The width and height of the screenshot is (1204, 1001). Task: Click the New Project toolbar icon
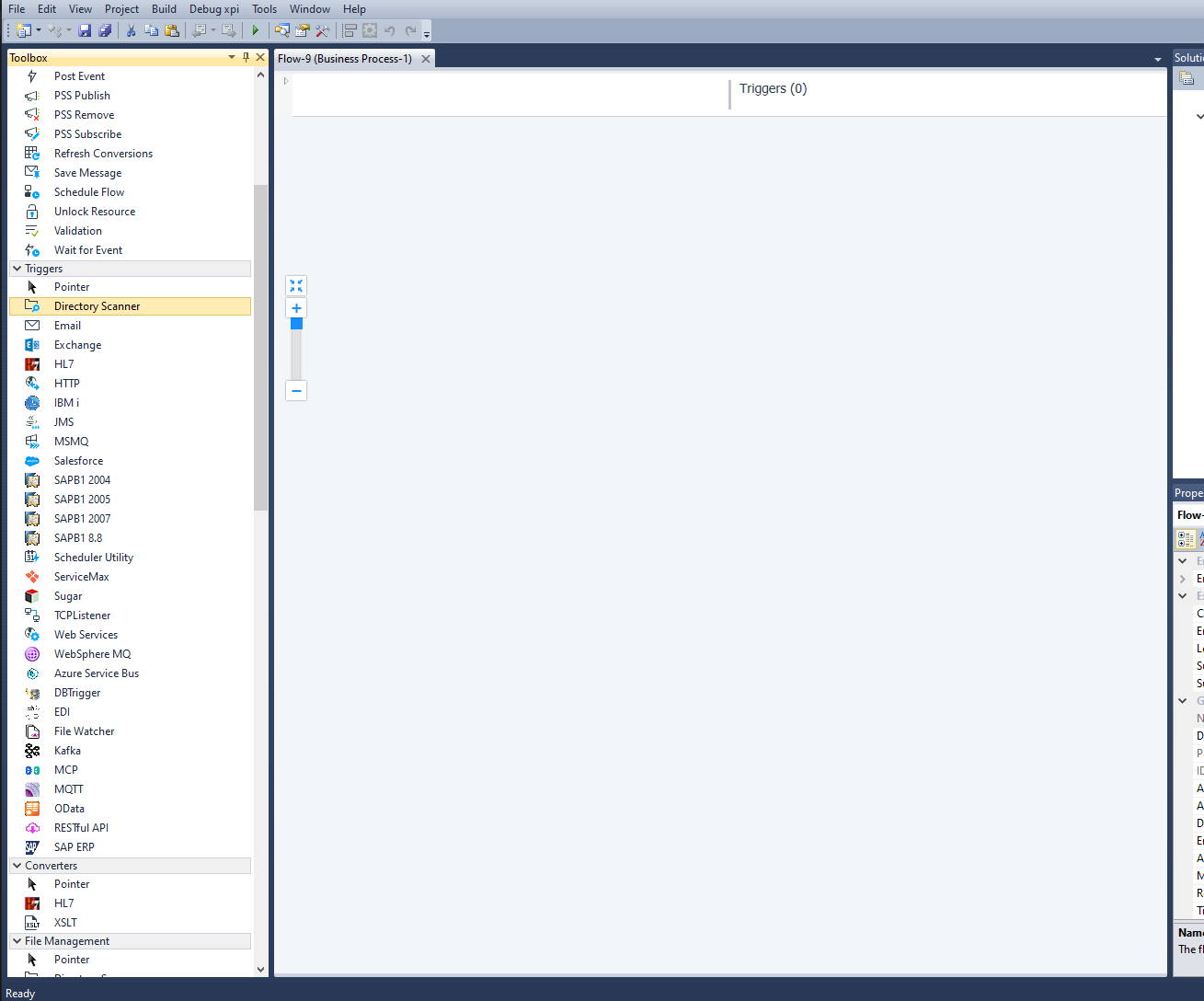tap(24, 30)
